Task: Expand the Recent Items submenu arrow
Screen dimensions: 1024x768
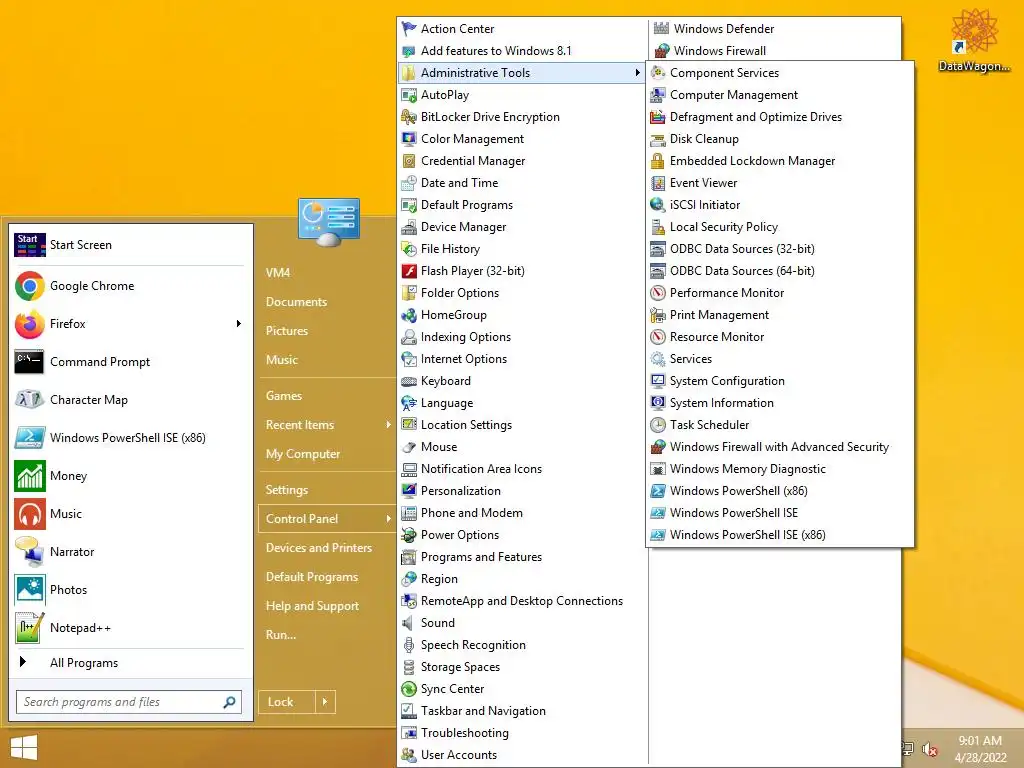Action: [x=388, y=425]
